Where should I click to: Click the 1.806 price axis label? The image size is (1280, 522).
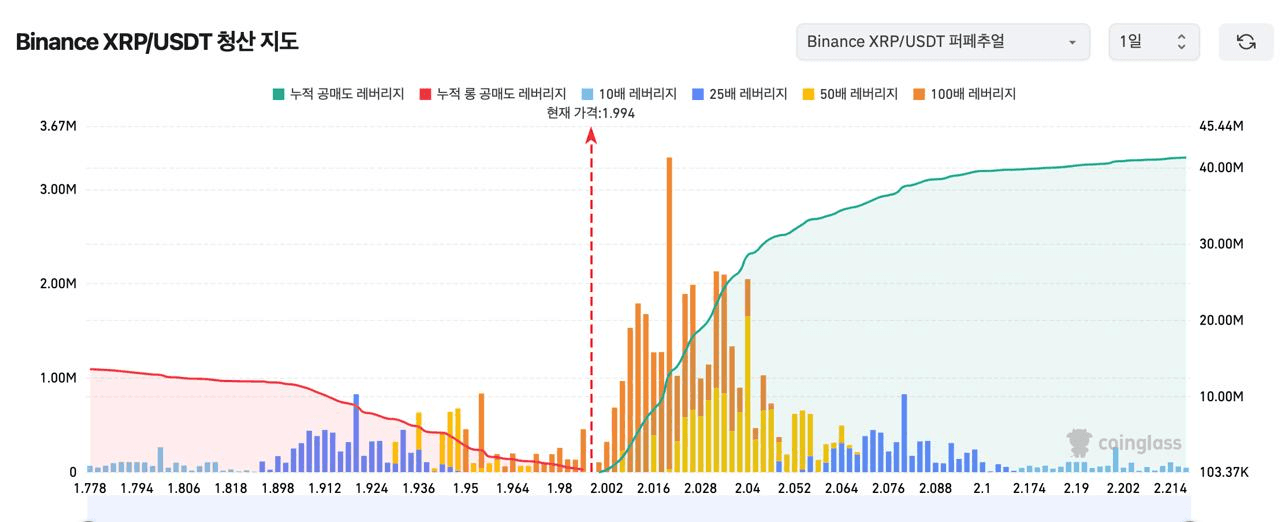(184, 488)
